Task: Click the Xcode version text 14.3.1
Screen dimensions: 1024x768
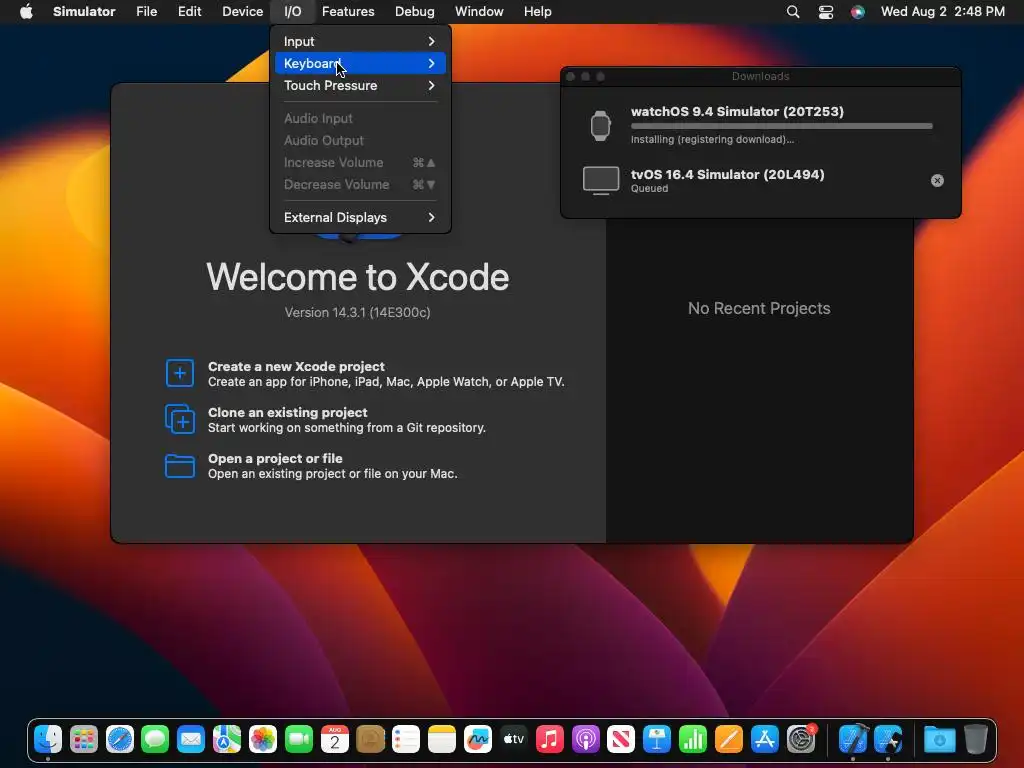Action: (357, 313)
